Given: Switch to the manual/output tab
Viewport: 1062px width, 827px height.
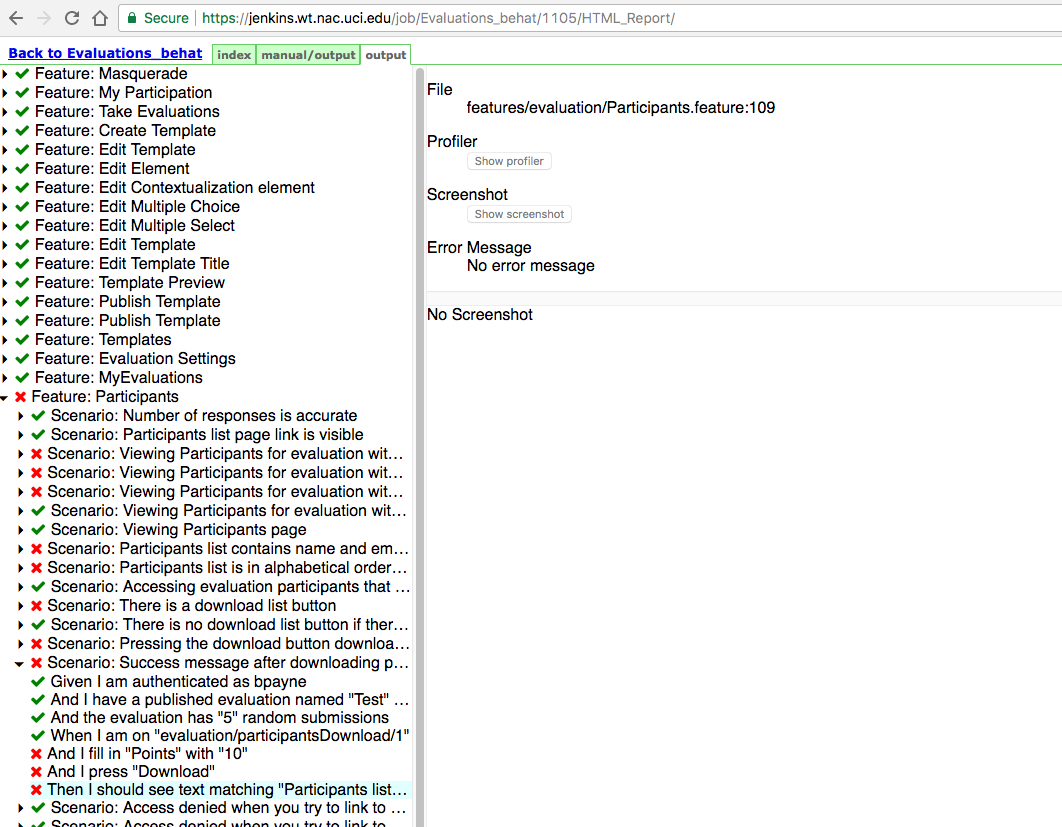Looking at the screenshot, I should click(308, 55).
